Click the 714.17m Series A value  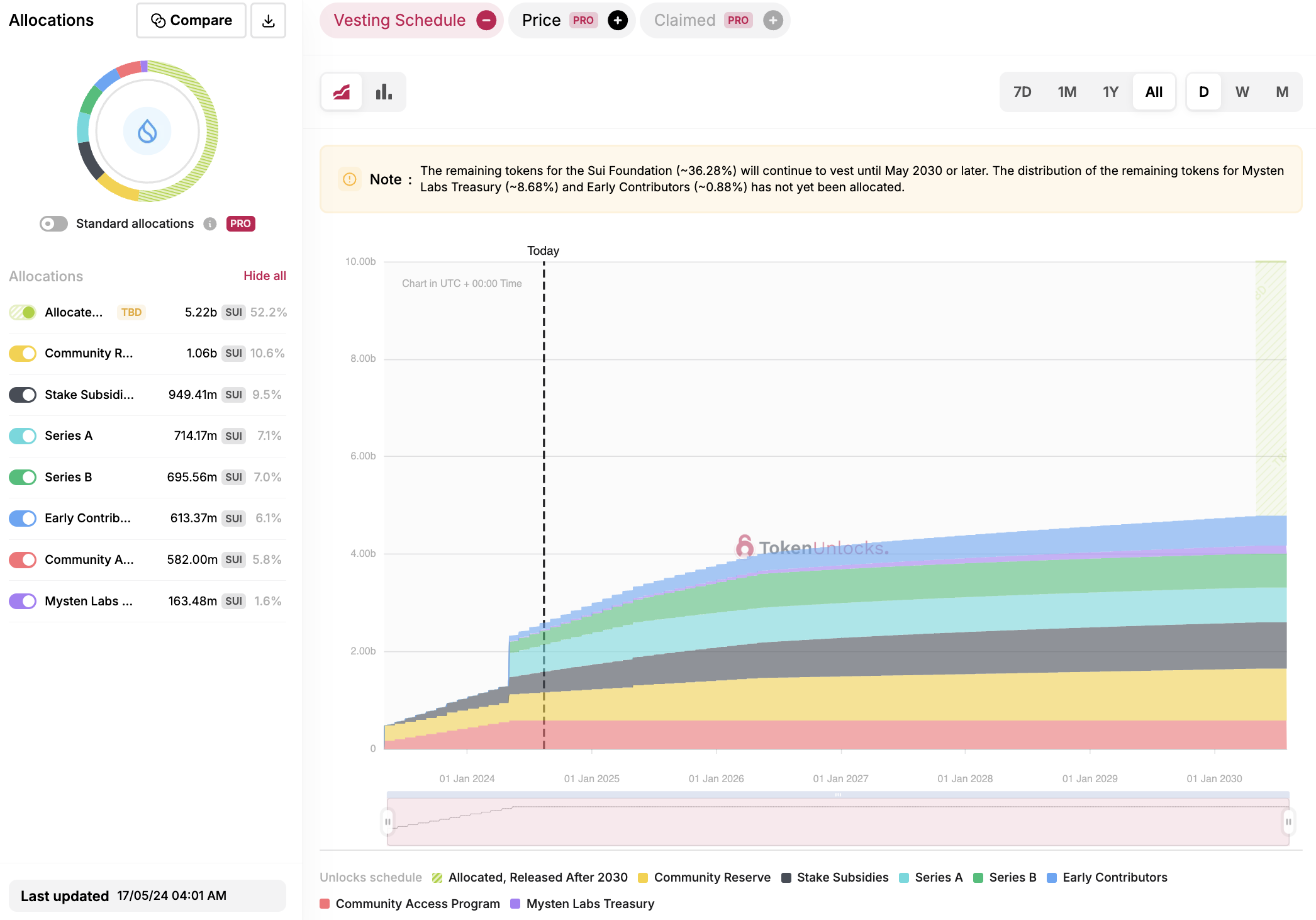pyautogui.click(x=195, y=436)
